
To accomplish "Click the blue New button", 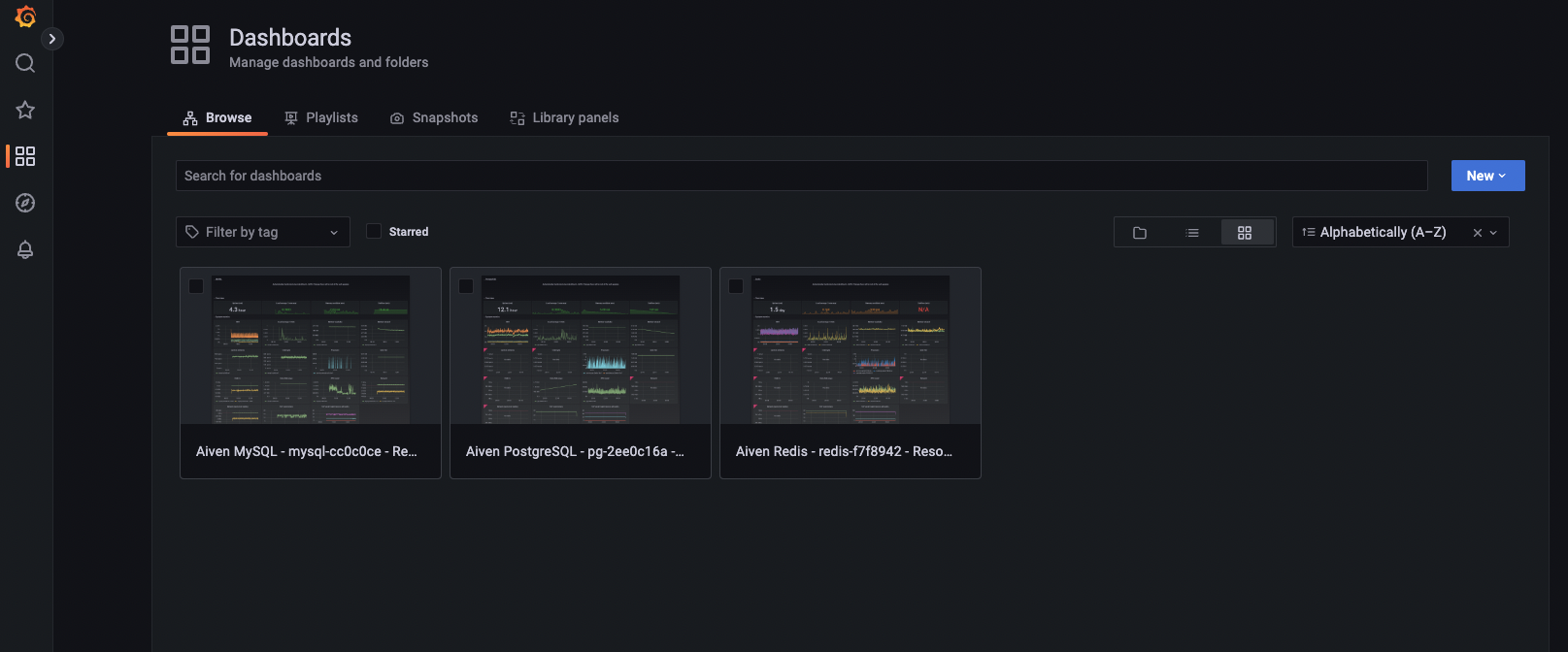I will [1487, 176].
